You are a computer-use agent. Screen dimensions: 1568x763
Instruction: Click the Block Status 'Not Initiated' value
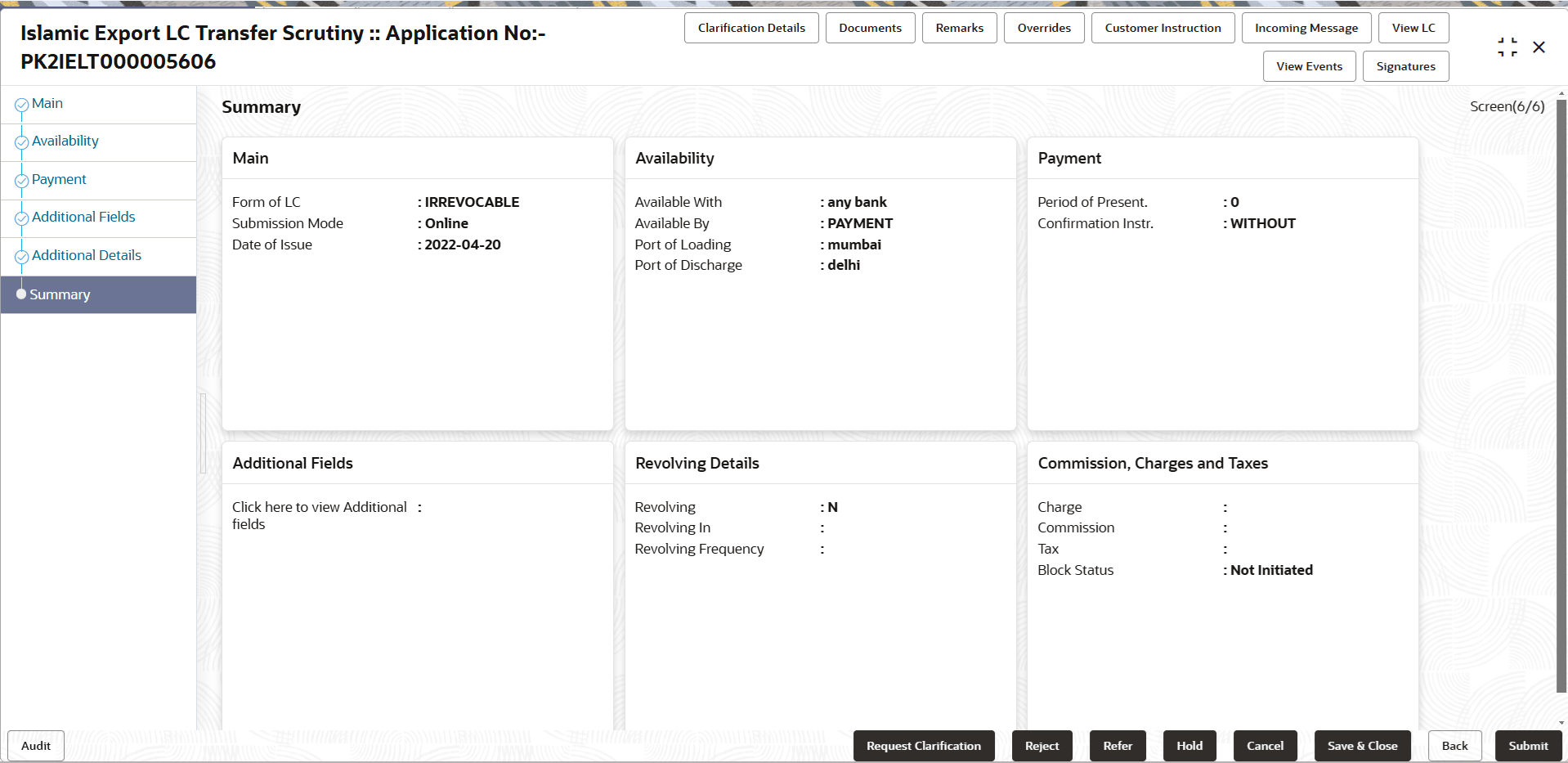pyautogui.click(x=1271, y=570)
